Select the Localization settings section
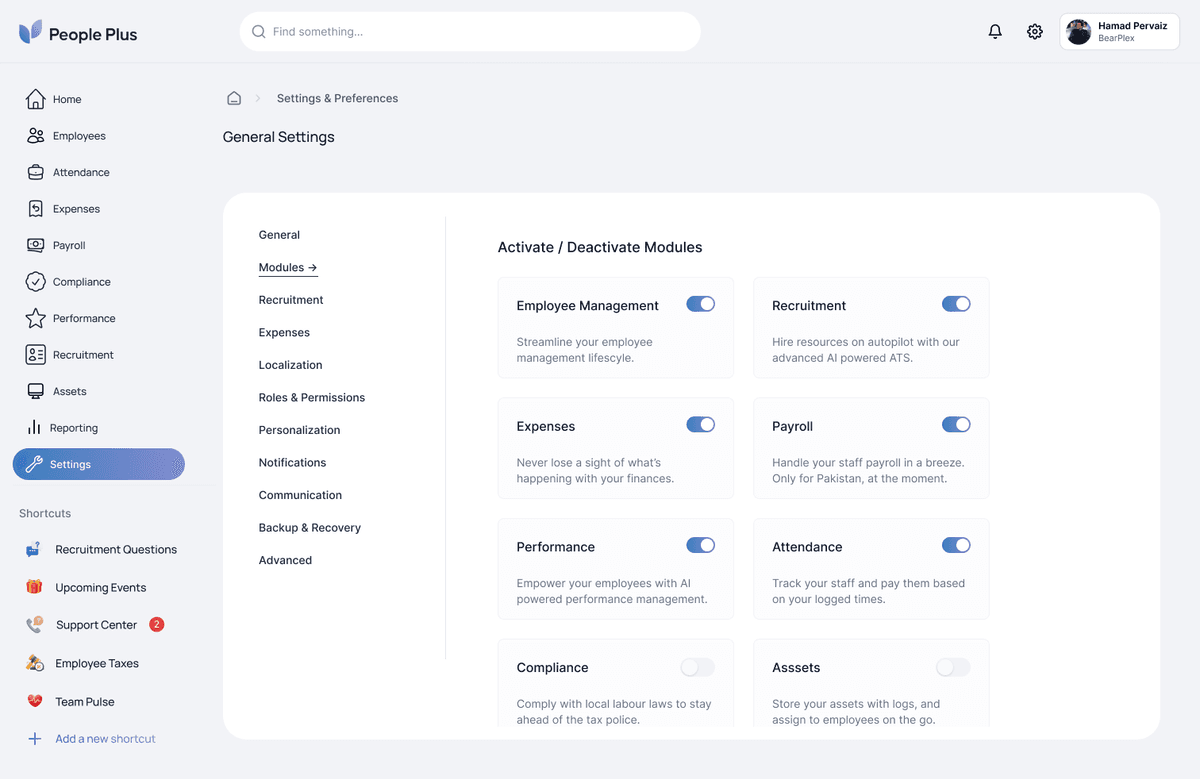Viewport: 1200px width, 779px height. tap(290, 364)
